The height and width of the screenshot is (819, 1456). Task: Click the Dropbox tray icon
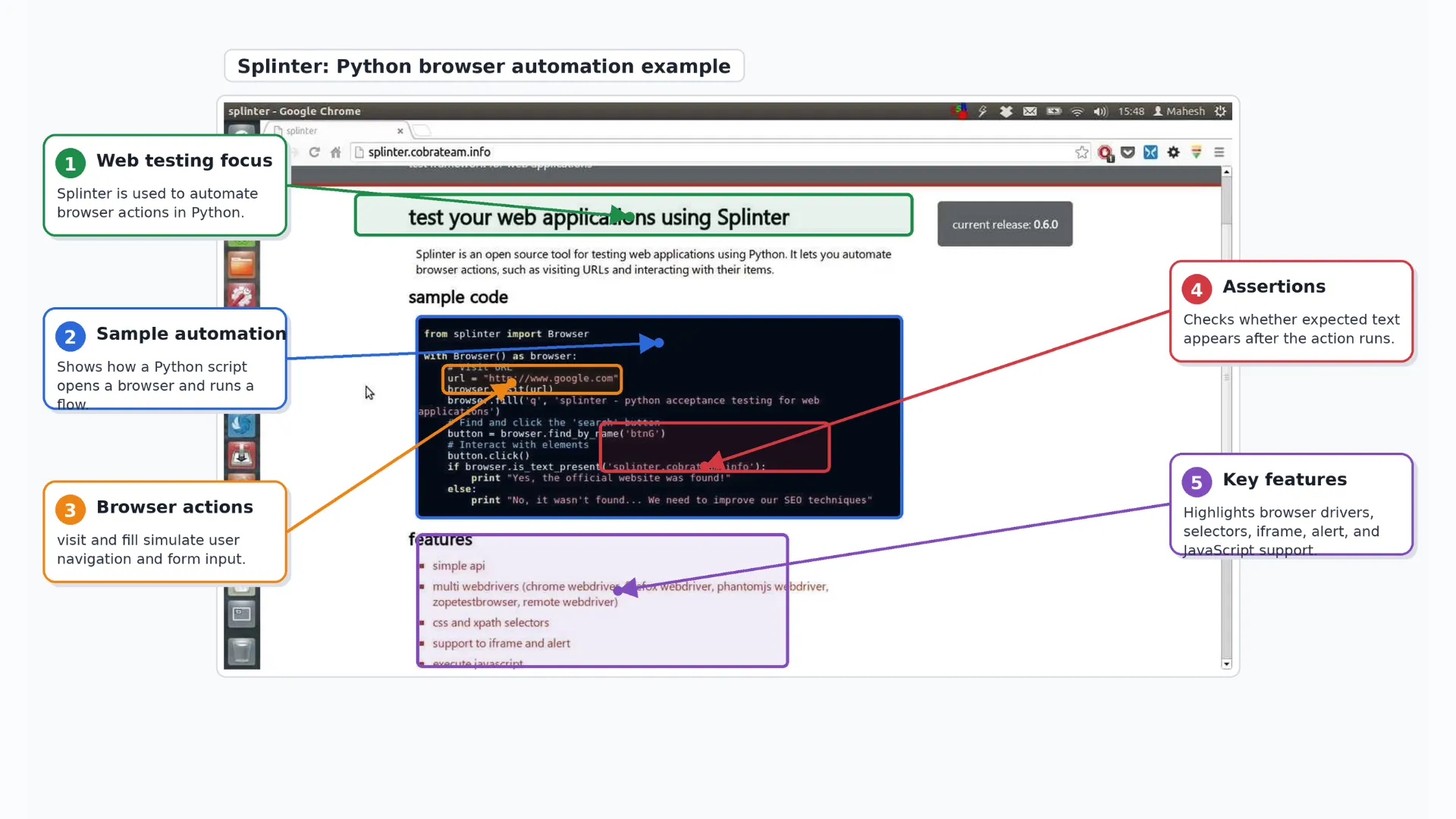[x=1006, y=111]
